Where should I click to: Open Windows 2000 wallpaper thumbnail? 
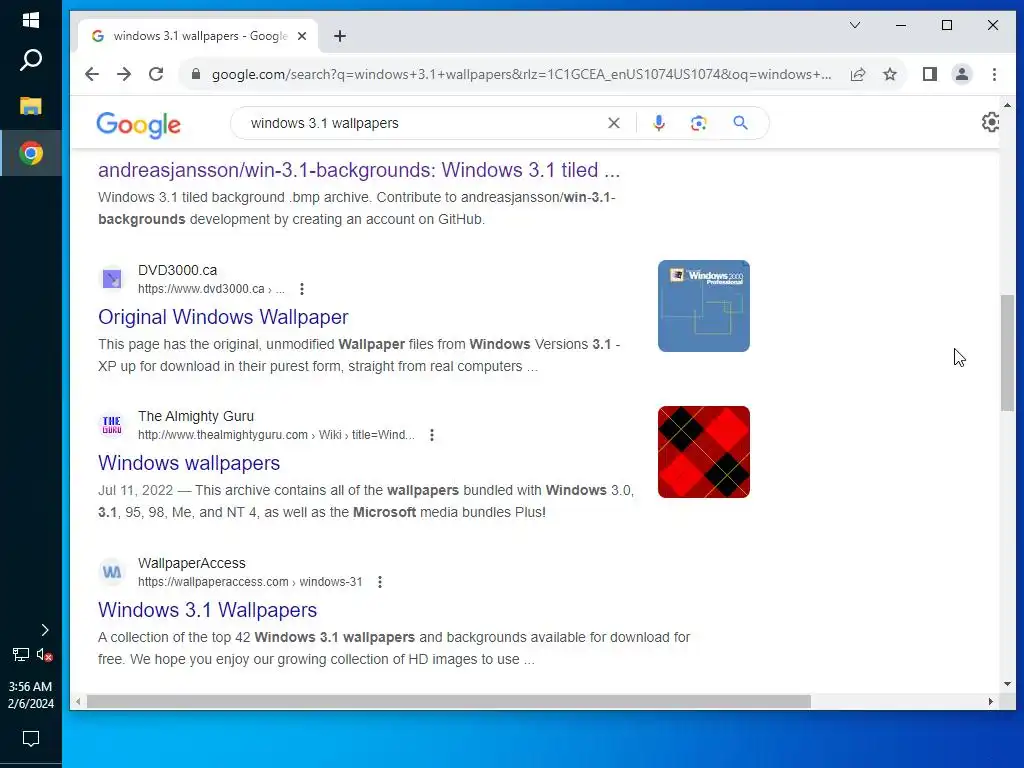point(703,306)
